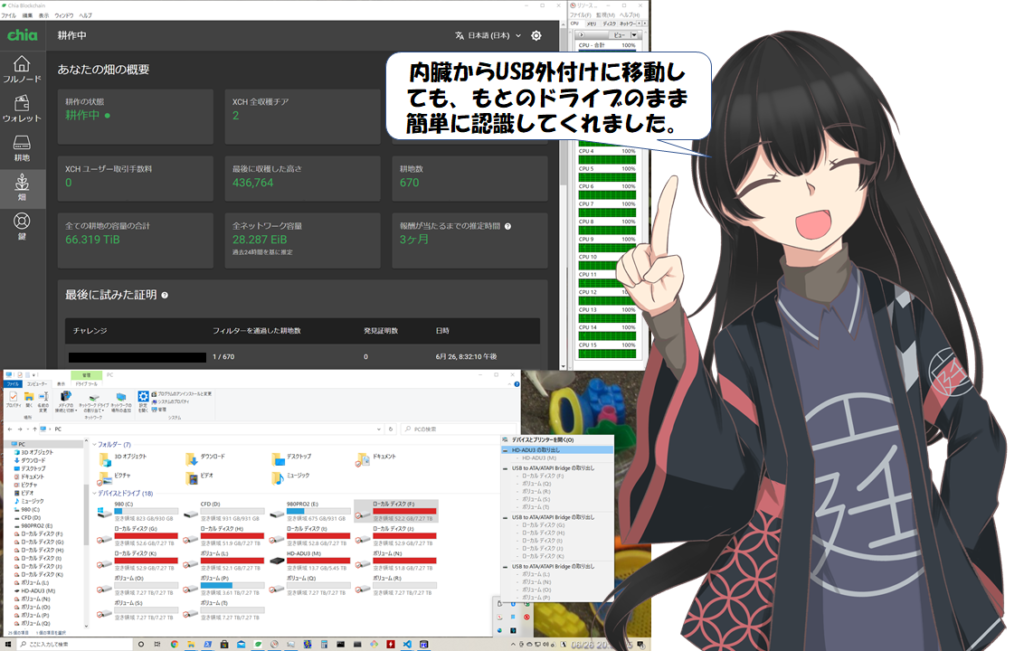Click the CPU 5 usage graph in Resource Monitor

[x=607, y=178]
